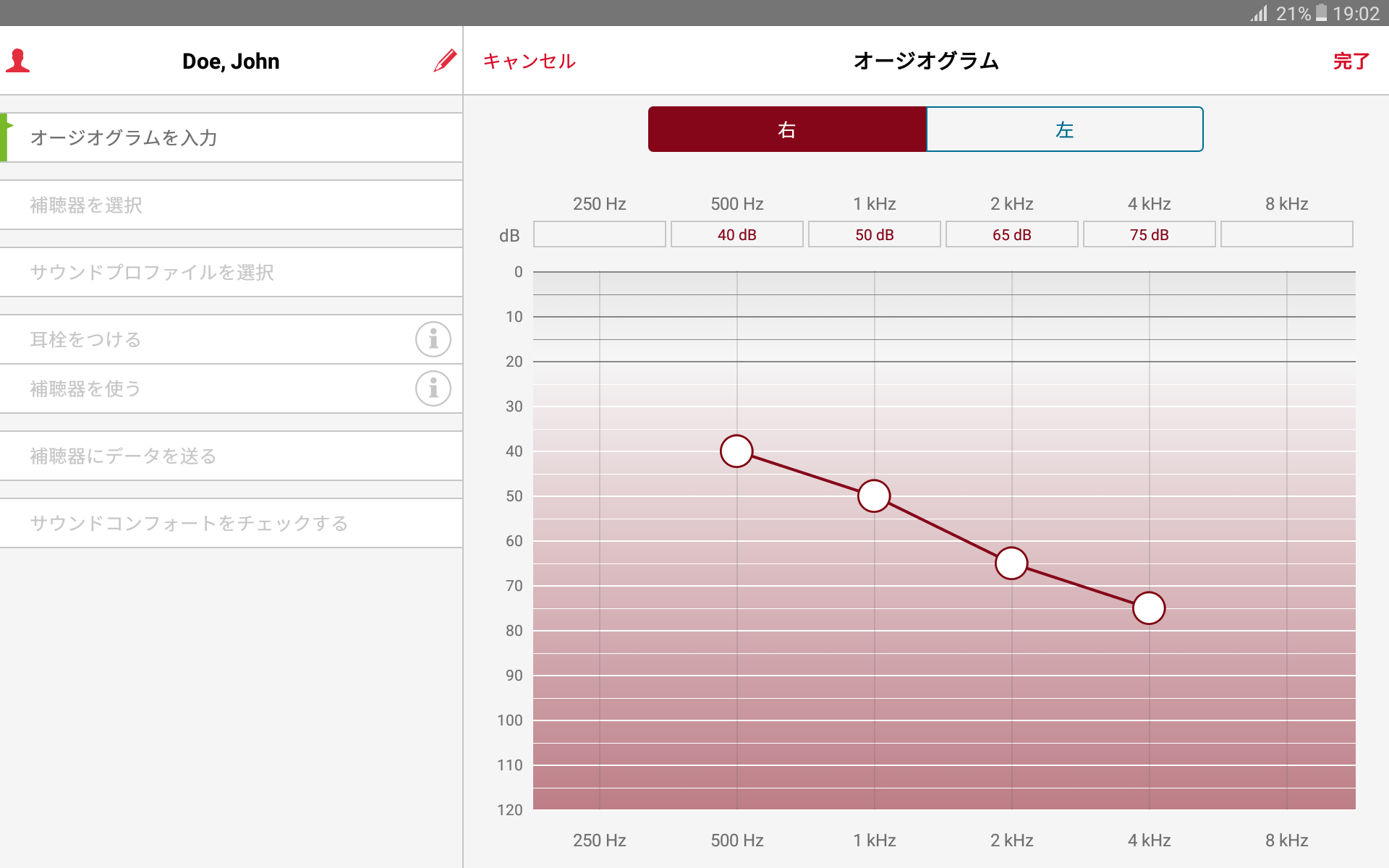Click the patient name Doe, John
This screenshot has height=868, width=1389.
tap(231, 61)
